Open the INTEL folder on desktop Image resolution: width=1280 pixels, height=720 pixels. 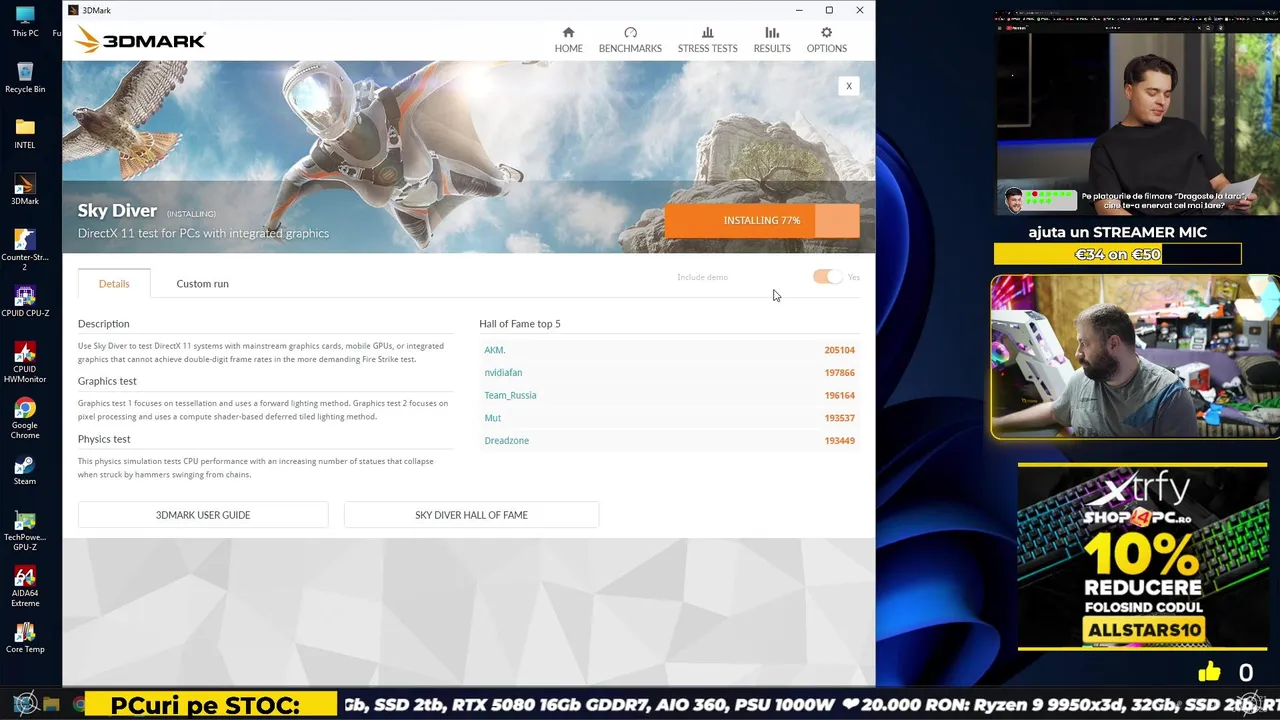click(25, 133)
